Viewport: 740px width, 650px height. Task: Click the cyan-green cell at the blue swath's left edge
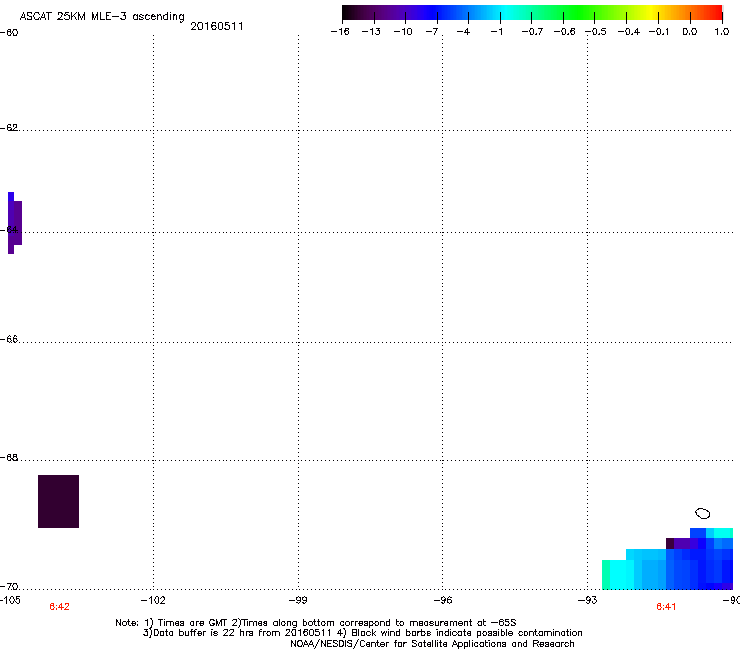(x=606, y=574)
